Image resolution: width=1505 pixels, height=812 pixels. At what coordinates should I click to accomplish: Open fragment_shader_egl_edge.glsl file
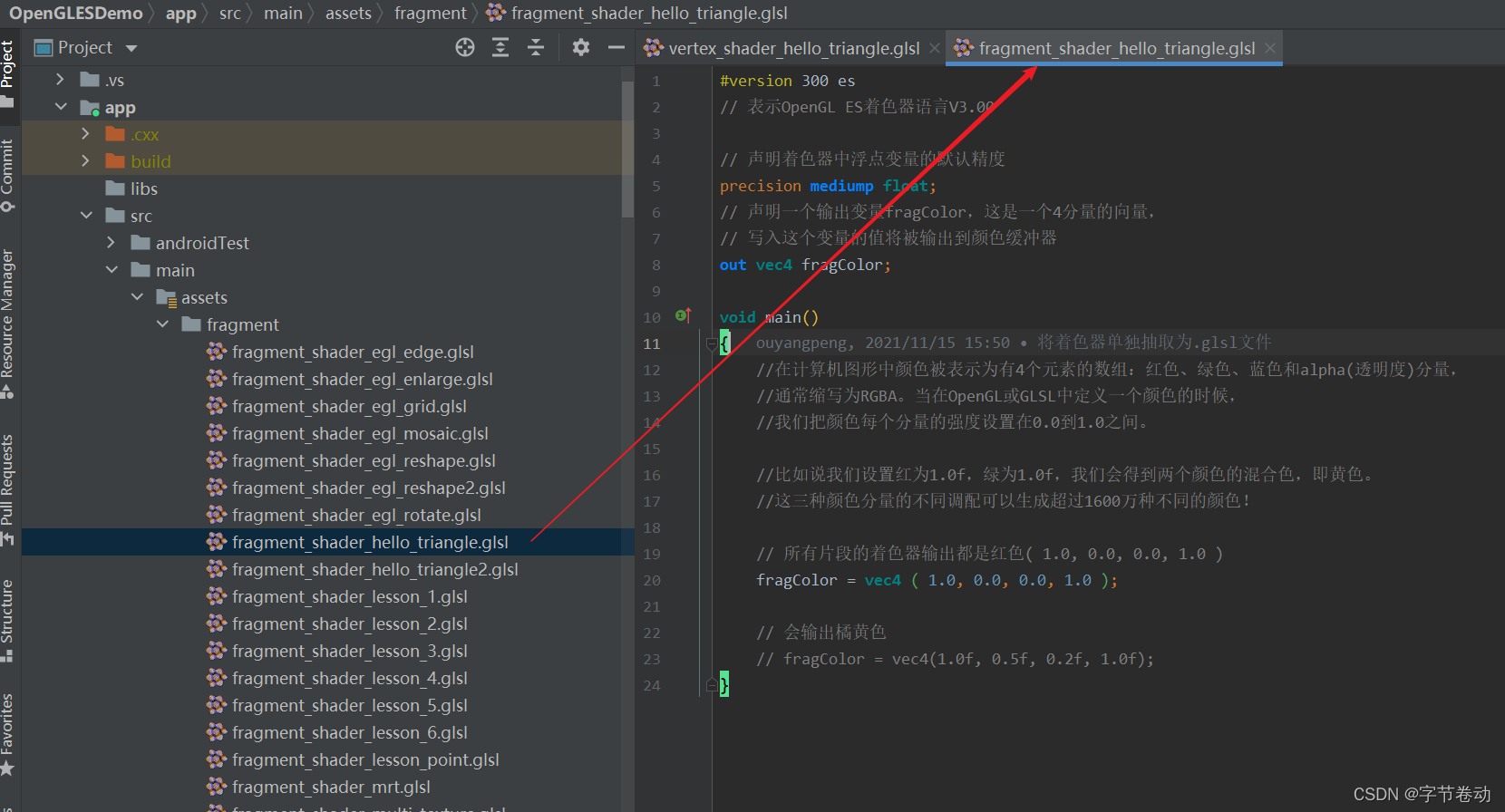pos(353,352)
